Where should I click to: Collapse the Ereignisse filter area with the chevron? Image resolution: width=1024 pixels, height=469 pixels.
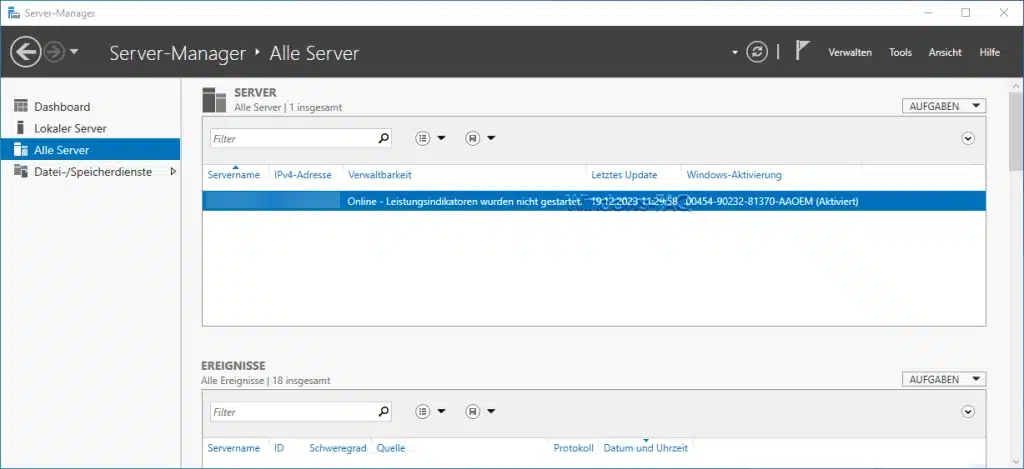[x=968, y=412]
